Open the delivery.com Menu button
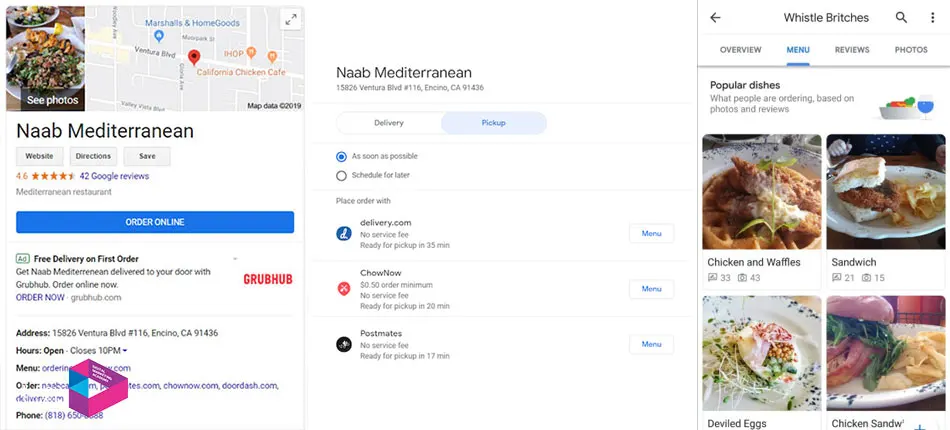This screenshot has height=430, width=950. point(651,233)
